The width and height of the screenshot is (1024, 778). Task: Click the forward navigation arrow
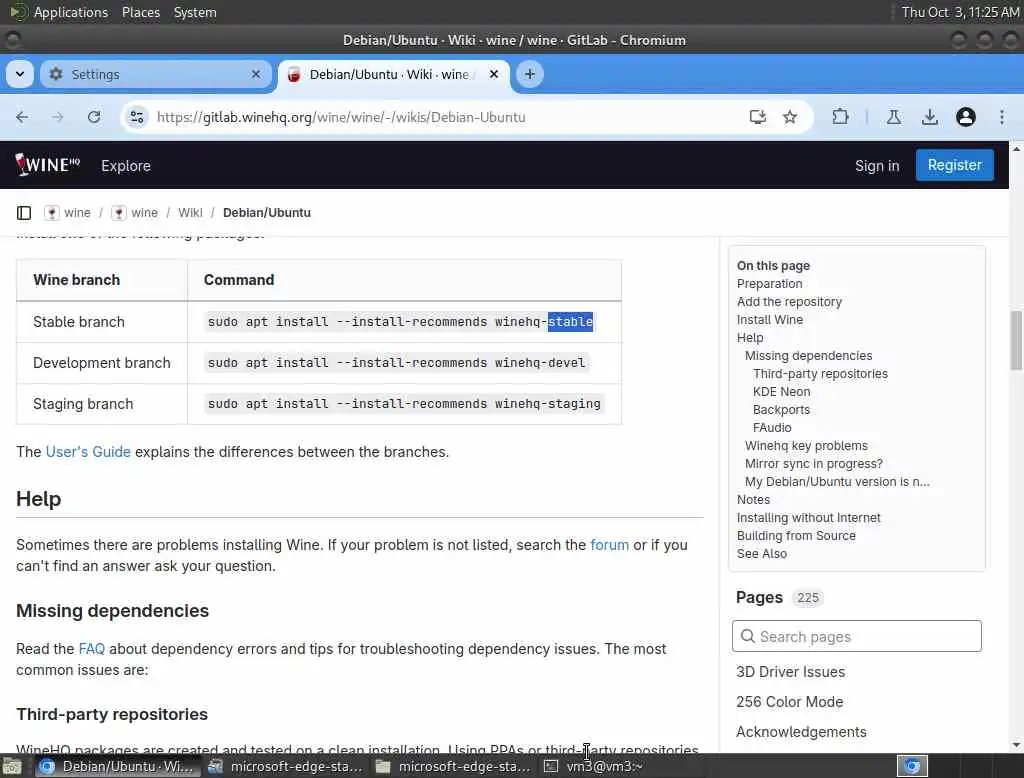pyautogui.click(x=58, y=118)
